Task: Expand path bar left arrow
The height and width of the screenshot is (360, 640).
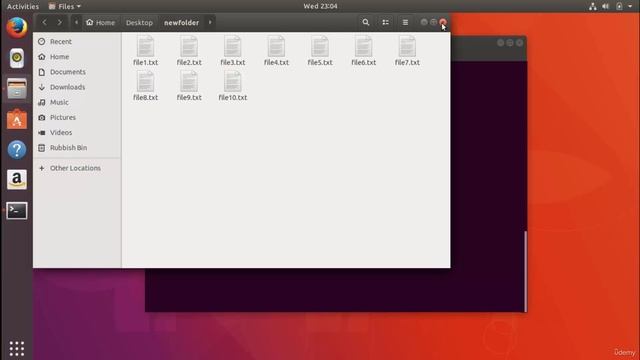Action: [76, 22]
